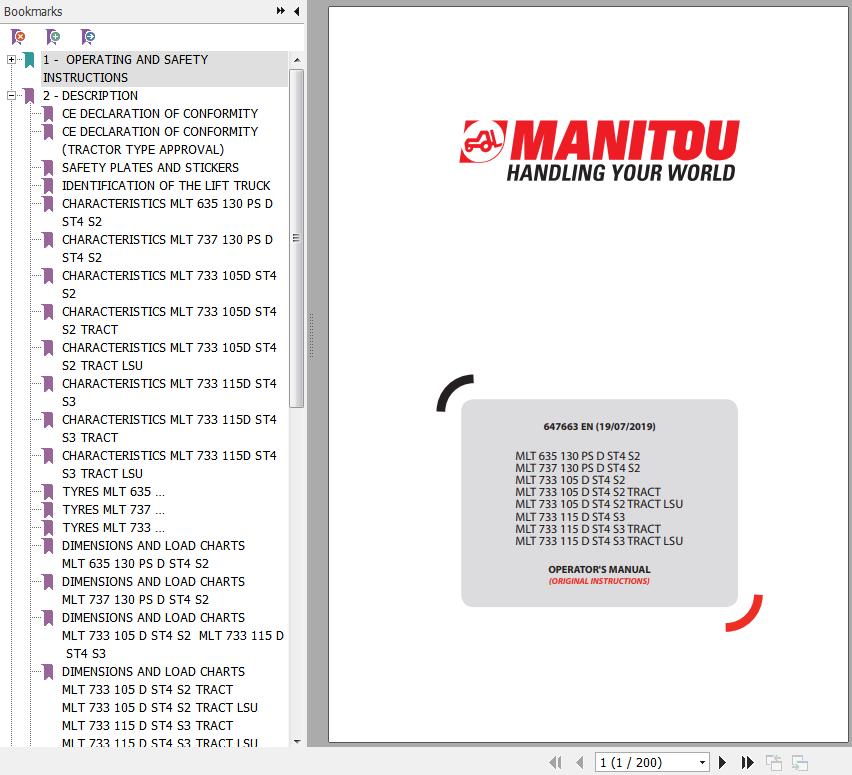Click the previous view icon in status bar

[773, 762]
